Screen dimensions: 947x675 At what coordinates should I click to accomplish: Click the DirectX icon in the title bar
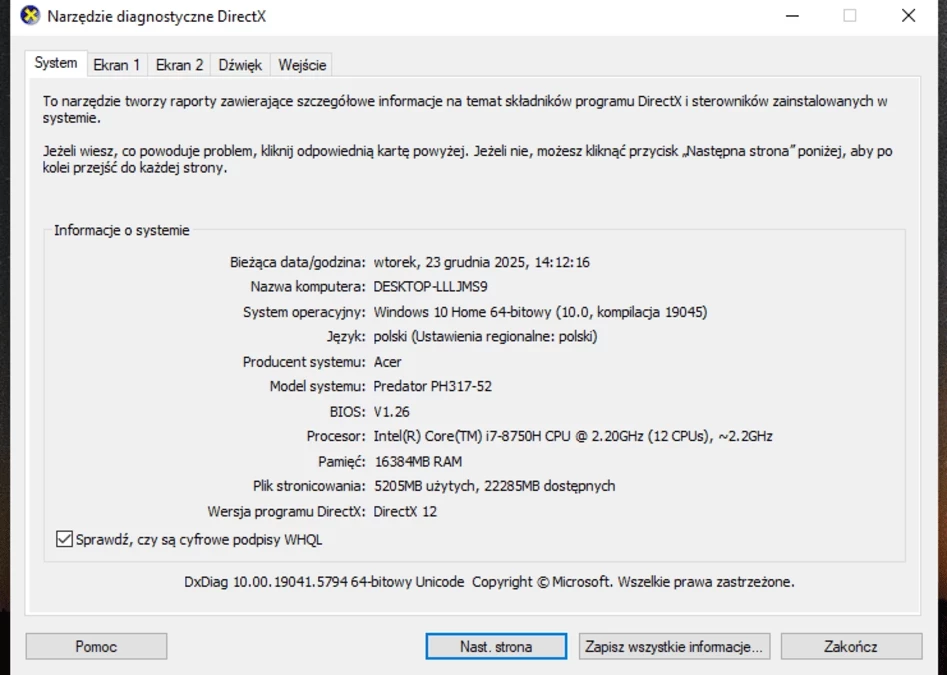(x=30, y=16)
